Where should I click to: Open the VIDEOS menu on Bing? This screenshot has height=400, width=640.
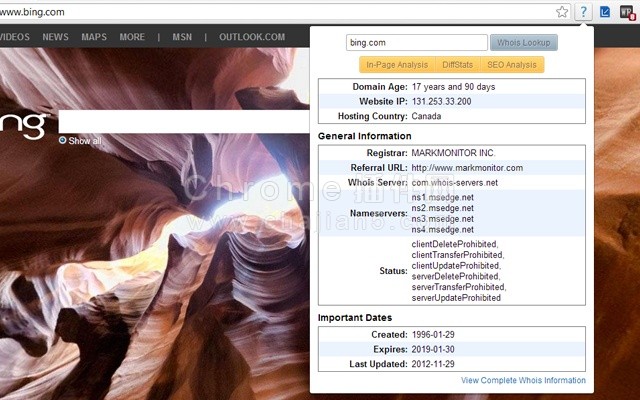tap(15, 37)
